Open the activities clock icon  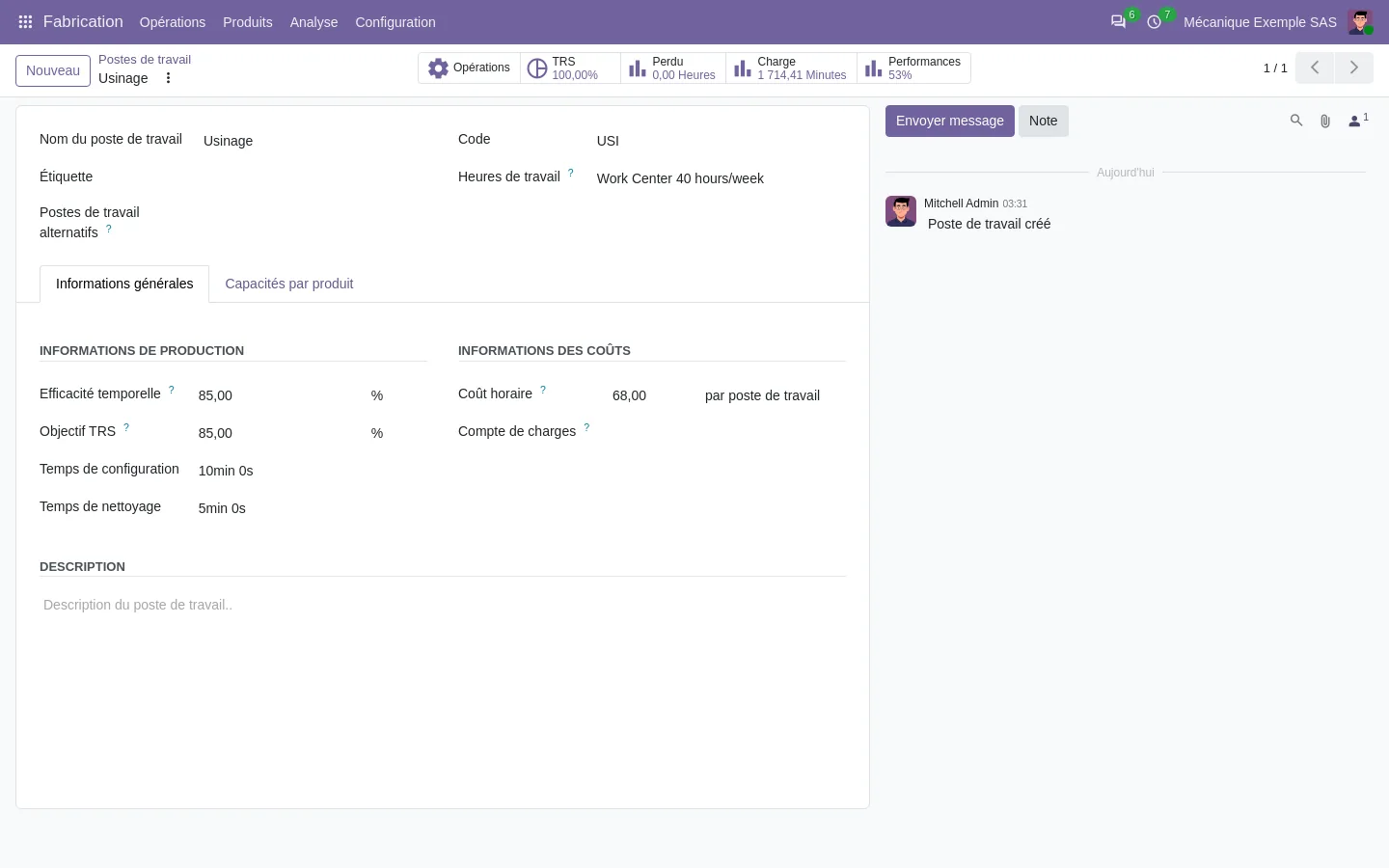point(1154,21)
